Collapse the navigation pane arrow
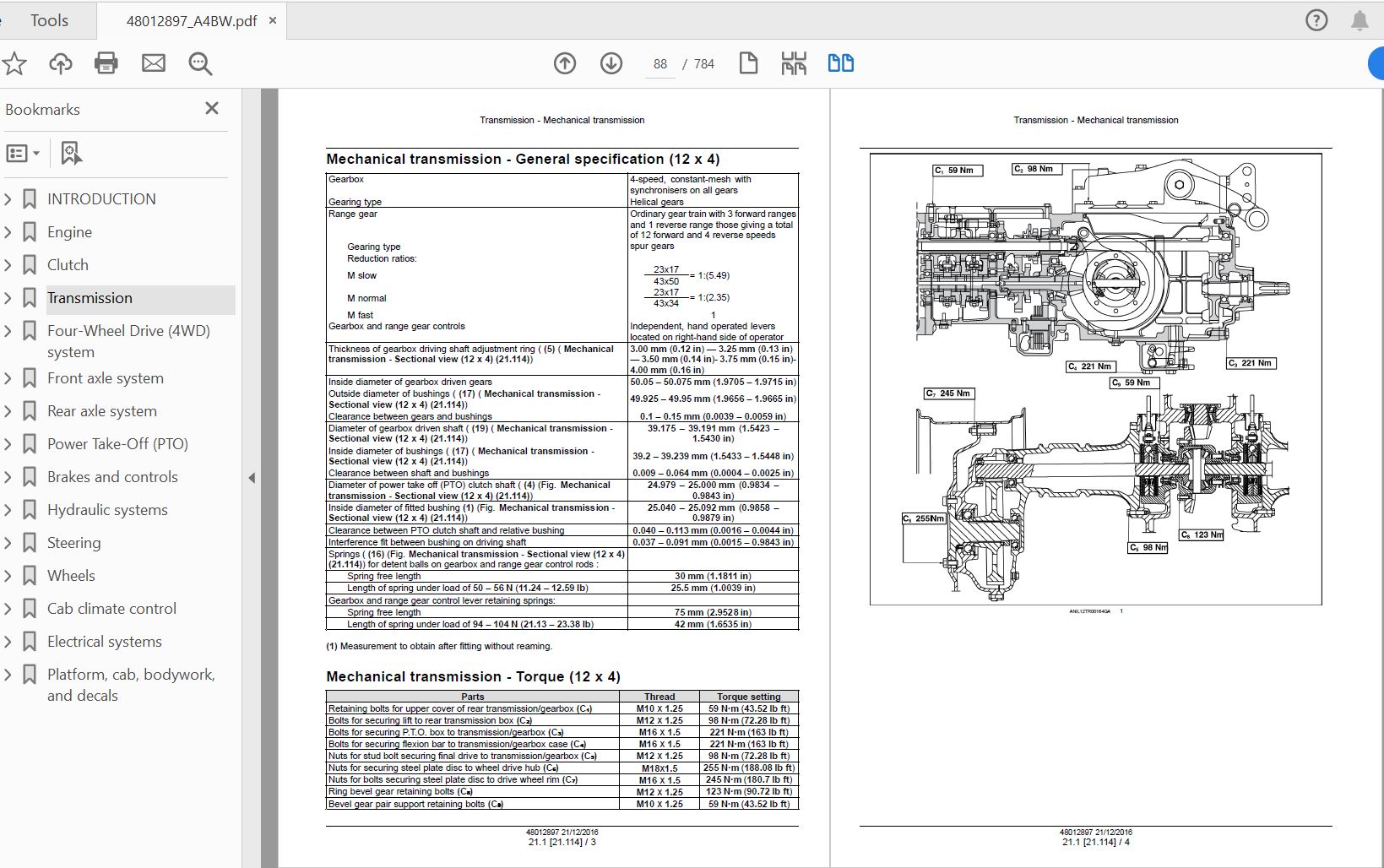This screenshot has width=1384, height=868. (252, 478)
